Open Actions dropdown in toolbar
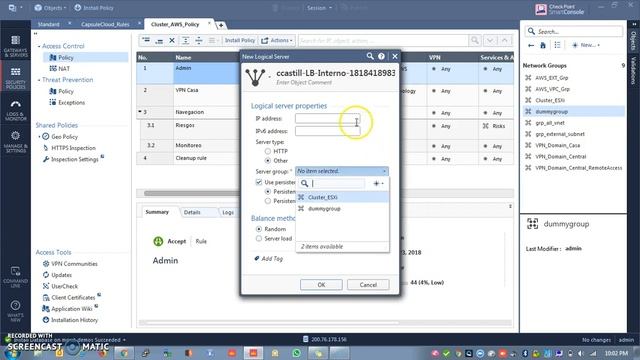The width and height of the screenshot is (640, 360). 277,40
